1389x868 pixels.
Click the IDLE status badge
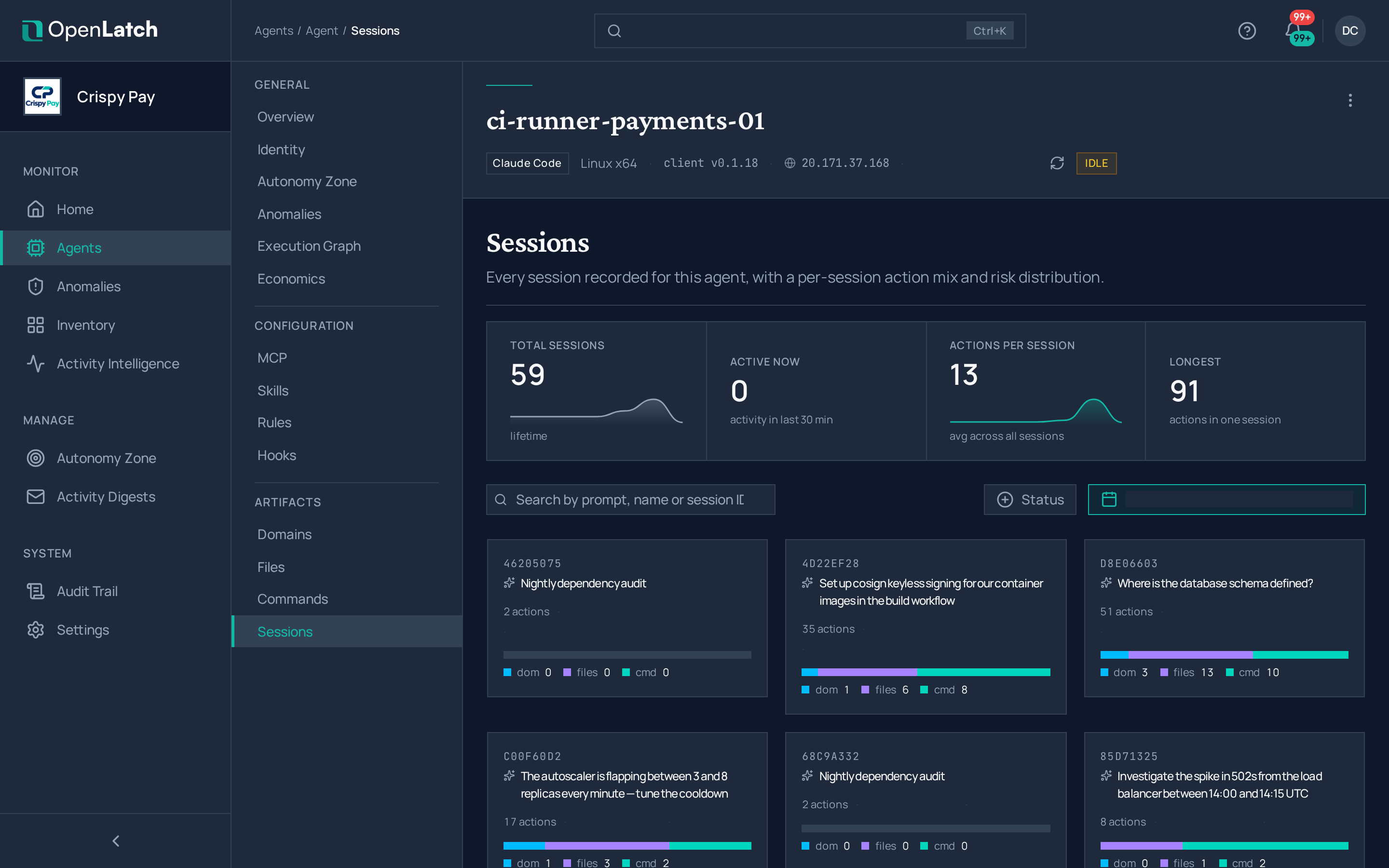[x=1096, y=163]
